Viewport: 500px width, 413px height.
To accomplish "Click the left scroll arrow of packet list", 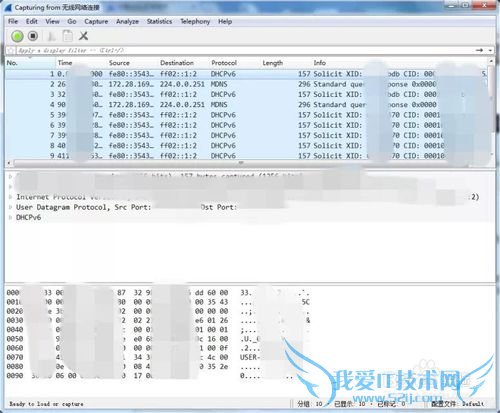I will point(9,163).
